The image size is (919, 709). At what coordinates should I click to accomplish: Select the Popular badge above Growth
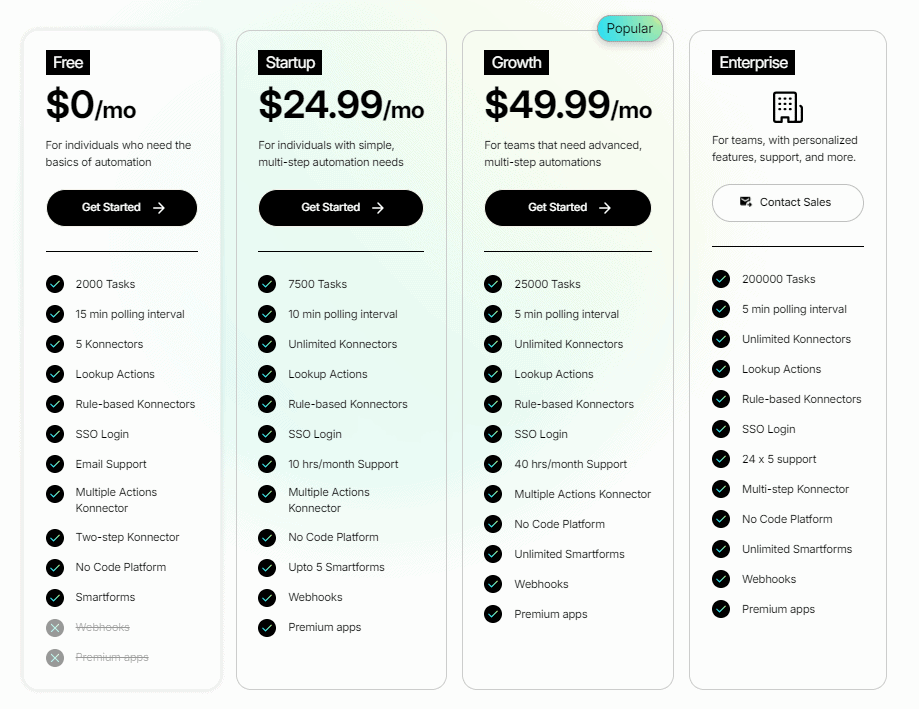point(629,28)
